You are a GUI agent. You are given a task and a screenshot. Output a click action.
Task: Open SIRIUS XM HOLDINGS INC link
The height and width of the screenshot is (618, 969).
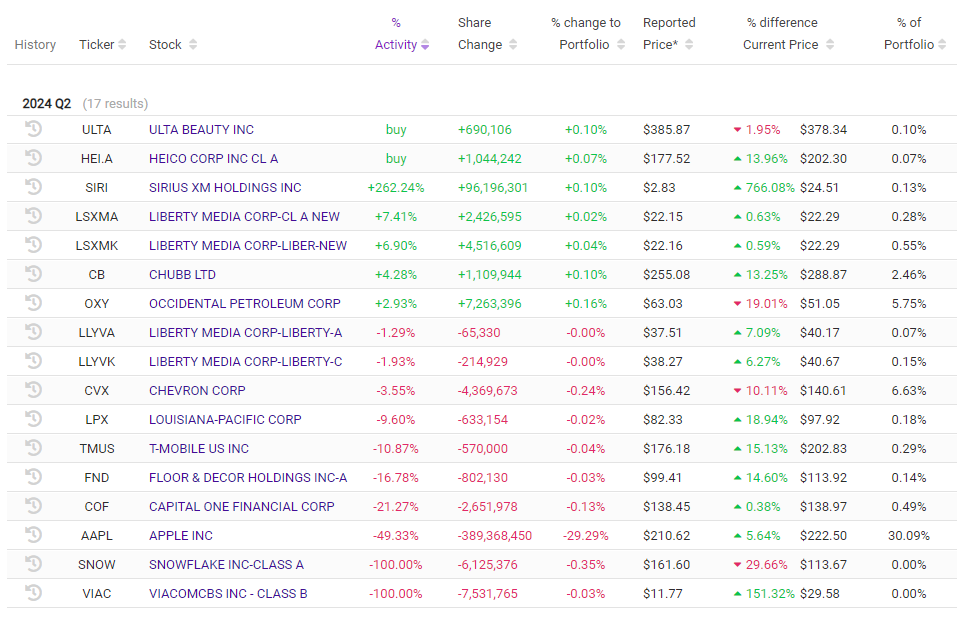pos(225,187)
